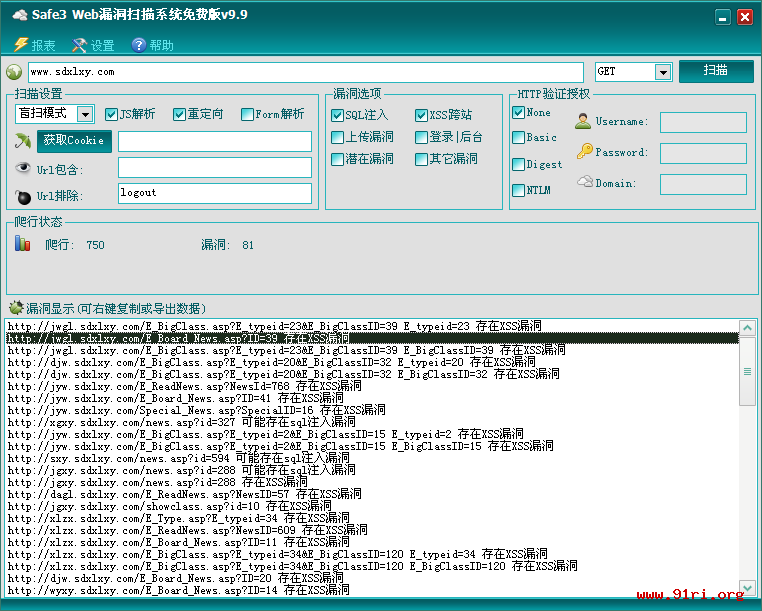Click the URL address input field
762x611 pixels.
click(x=306, y=72)
